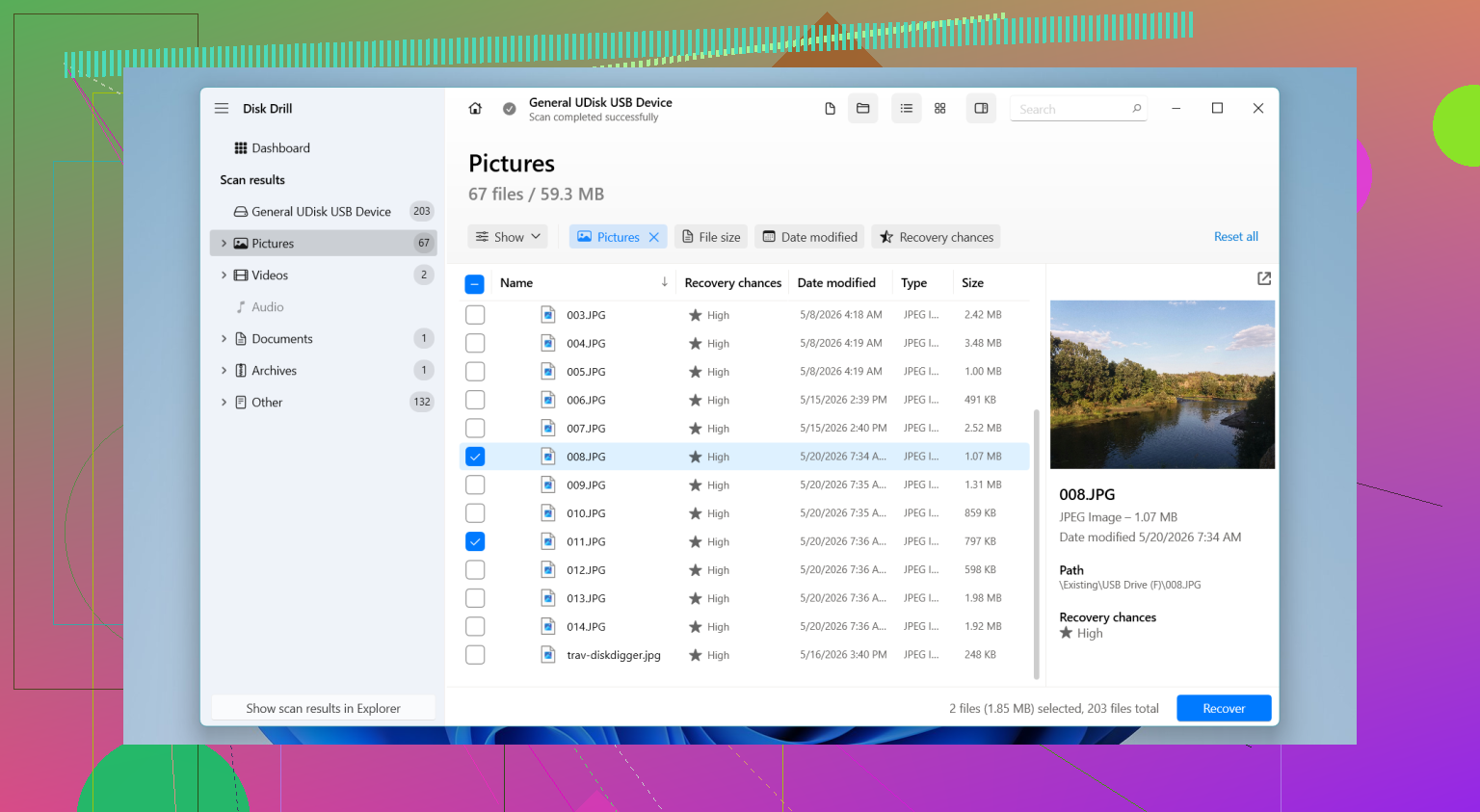Screen dimensions: 1480x812
Task: Check the box for 009.JPG
Action: click(x=475, y=485)
